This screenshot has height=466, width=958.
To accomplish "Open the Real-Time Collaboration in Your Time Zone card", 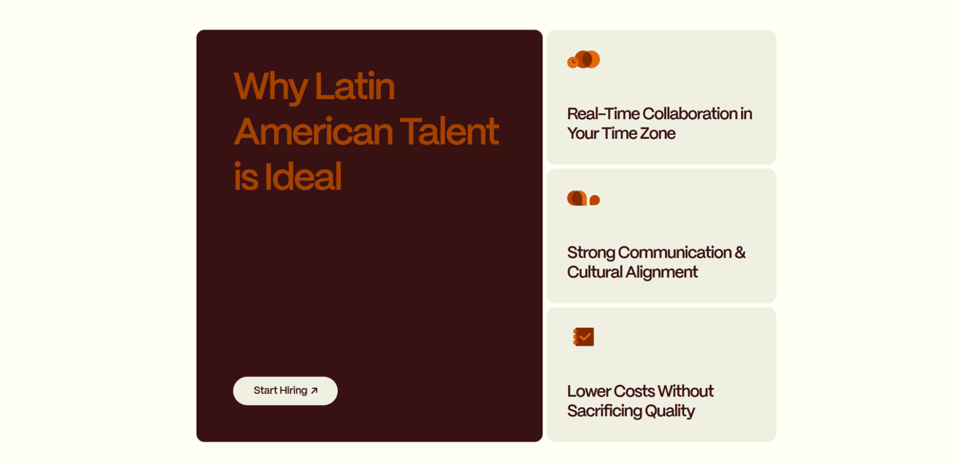I will pyautogui.click(x=661, y=97).
